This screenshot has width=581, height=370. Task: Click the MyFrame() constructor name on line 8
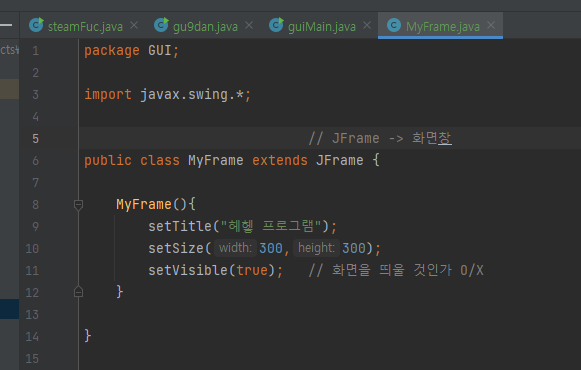pos(144,204)
